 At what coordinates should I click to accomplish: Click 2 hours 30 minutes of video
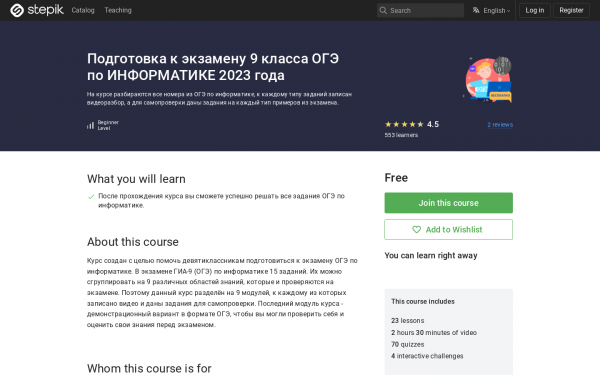(x=434, y=333)
